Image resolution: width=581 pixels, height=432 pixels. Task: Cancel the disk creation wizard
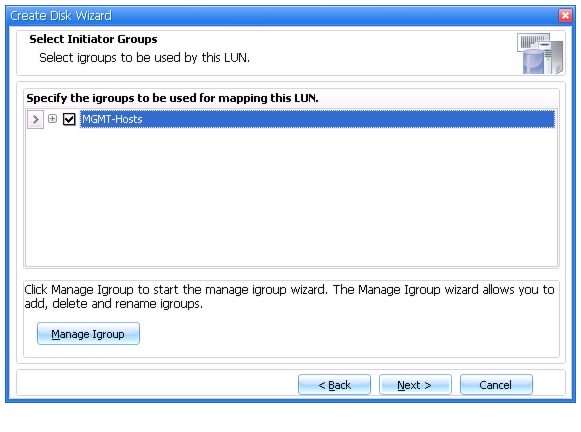496,385
